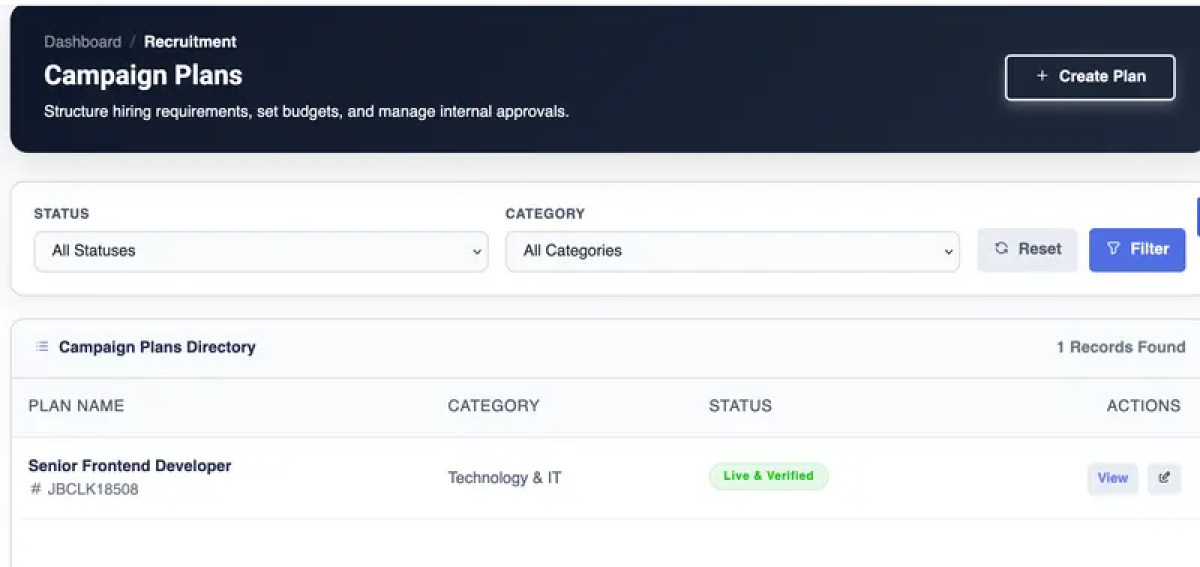Open the All Statuses dropdown
The width and height of the screenshot is (1200, 567).
click(x=261, y=251)
